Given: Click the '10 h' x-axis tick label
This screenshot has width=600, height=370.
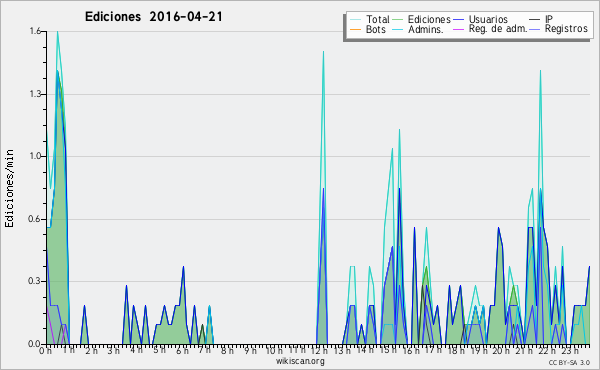Looking at the screenshot, I should (x=274, y=351).
